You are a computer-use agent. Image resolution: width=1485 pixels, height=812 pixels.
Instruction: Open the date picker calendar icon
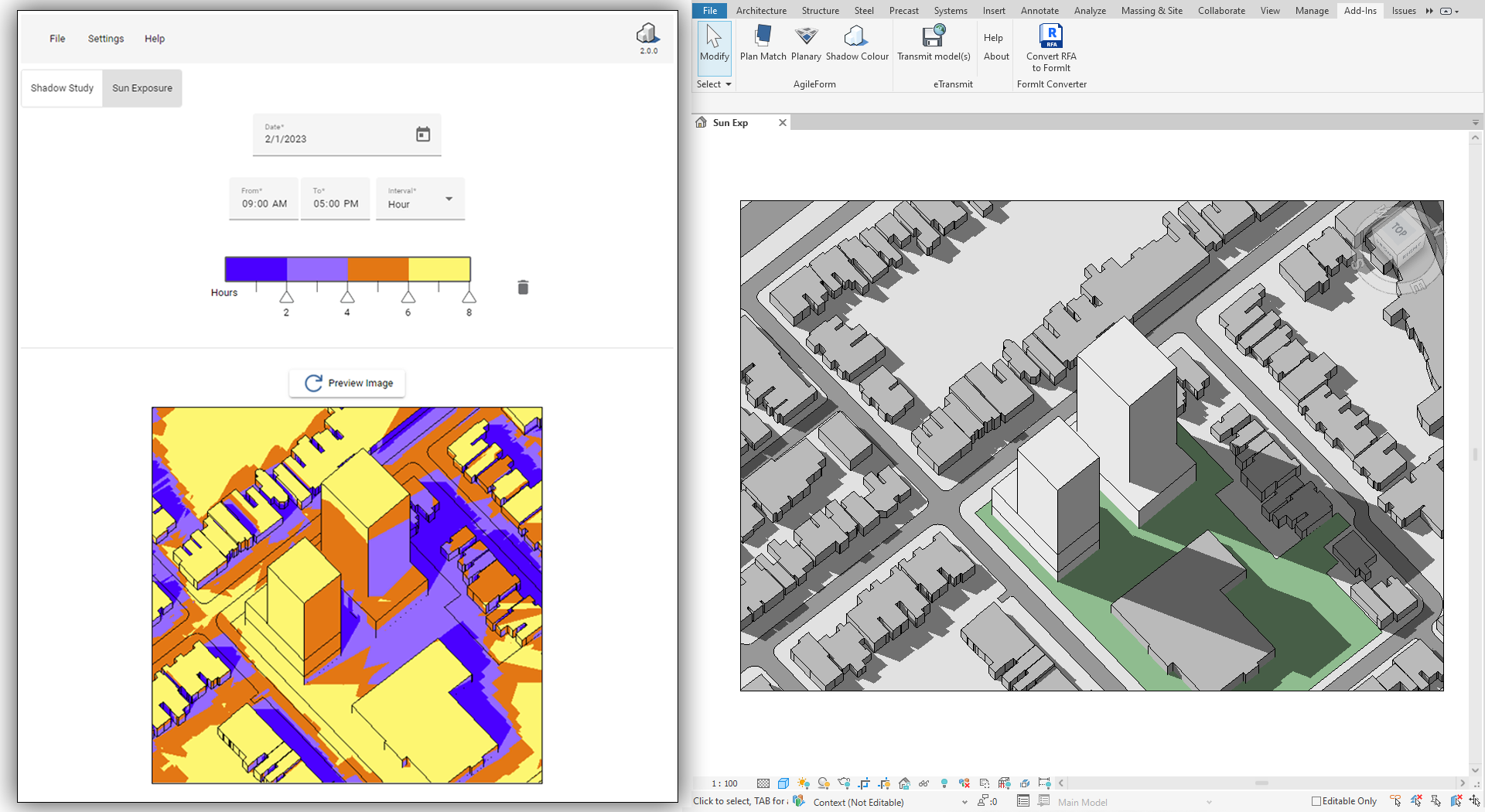click(x=423, y=135)
